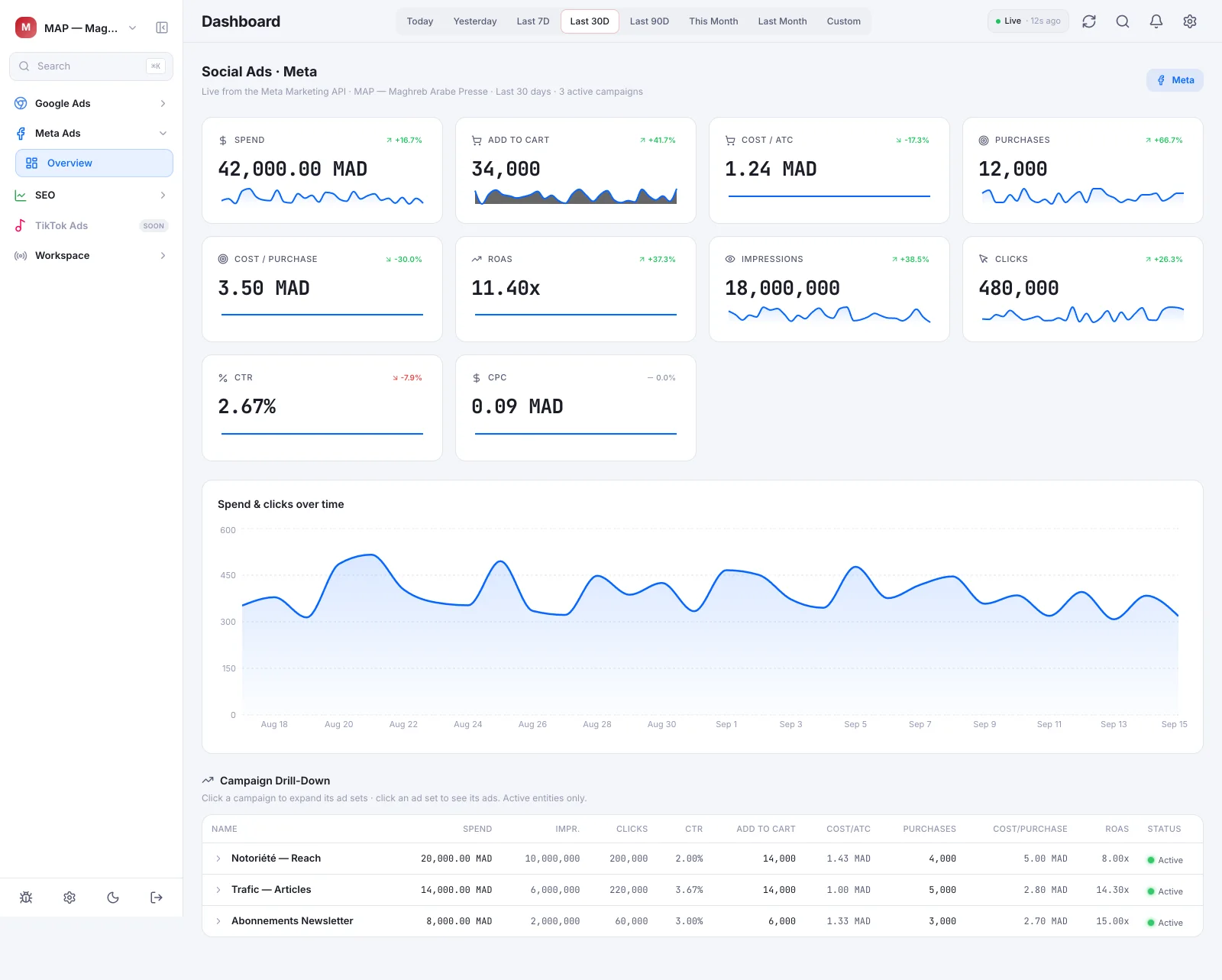This screenshot has height=980, width=1222.
Task: Click the 11.40x ROAS value
Action: (x=506, y=288)
